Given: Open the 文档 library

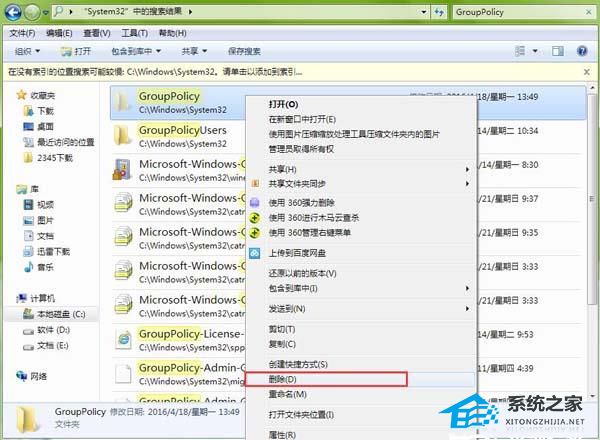Looking at the screenshot, I should coord(39,236).
